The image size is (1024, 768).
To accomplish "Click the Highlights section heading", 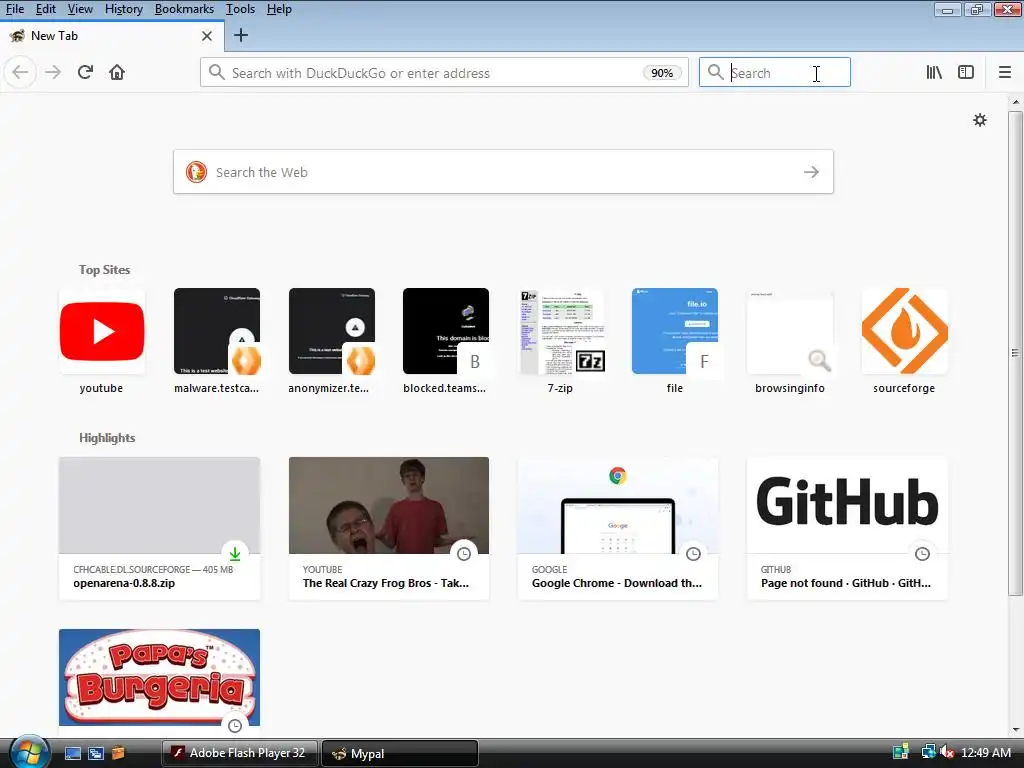I will (107, 438).
